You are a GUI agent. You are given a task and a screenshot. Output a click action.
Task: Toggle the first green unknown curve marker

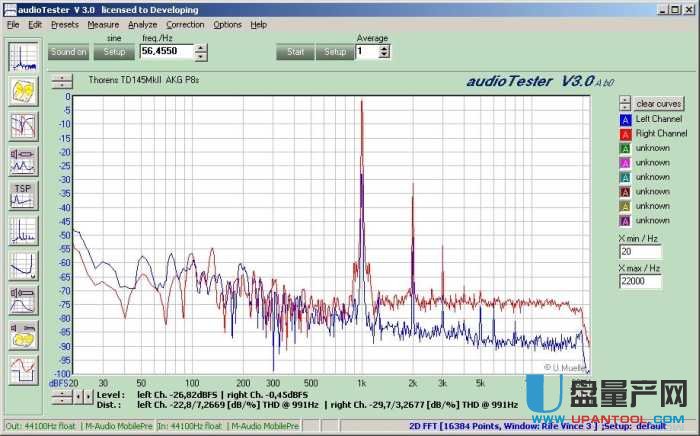625,148
